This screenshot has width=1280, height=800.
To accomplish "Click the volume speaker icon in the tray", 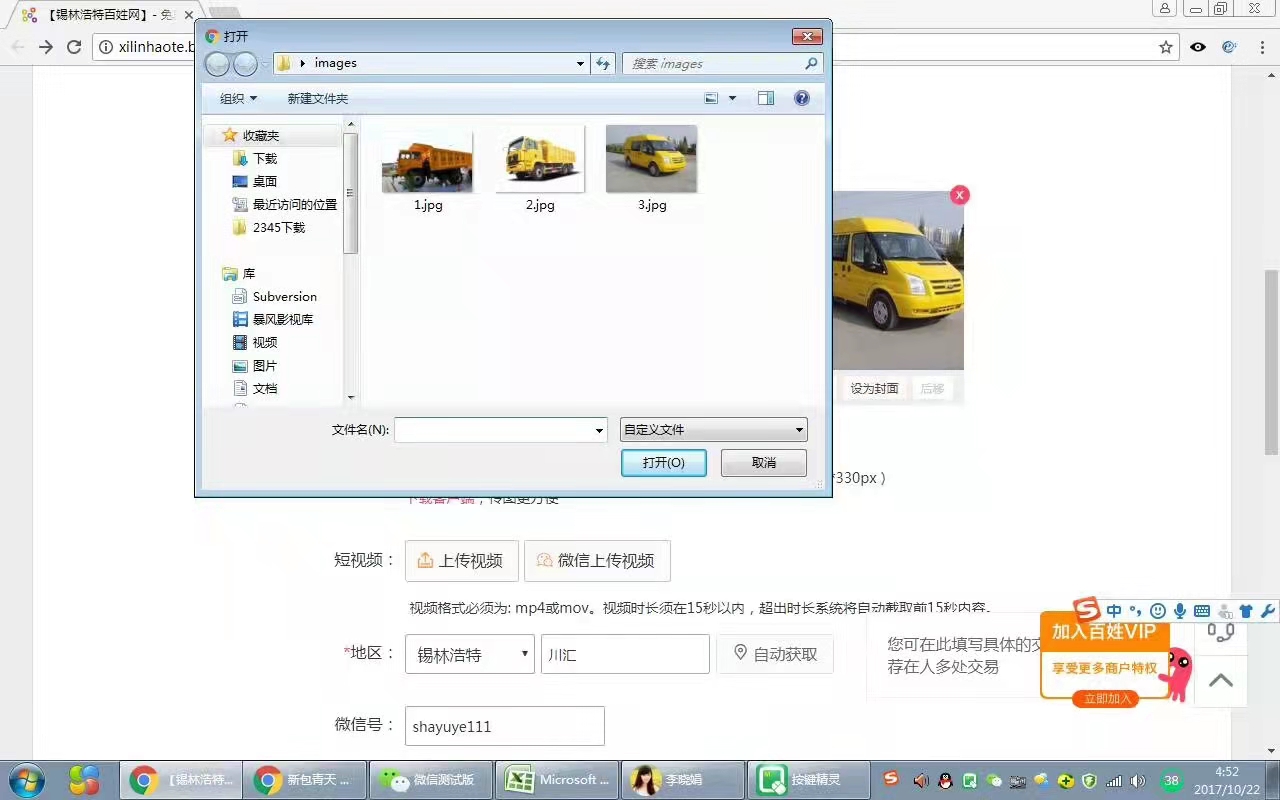I will click(1137, 780).
